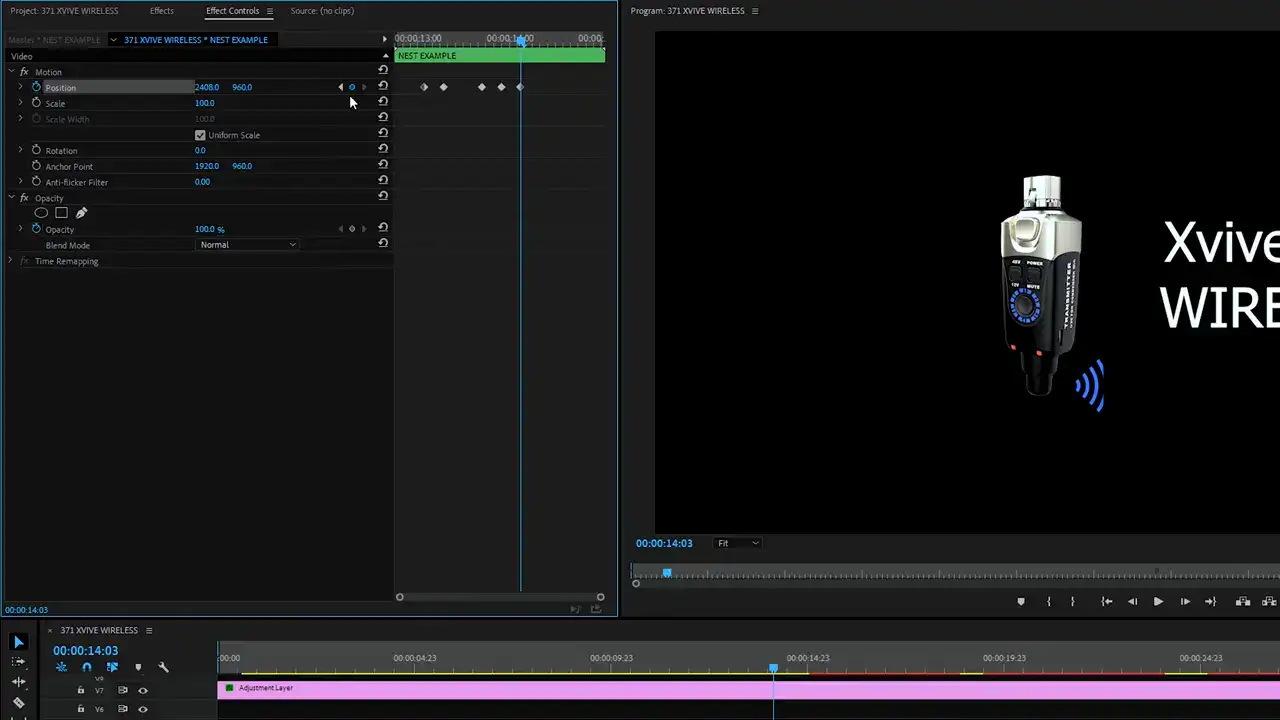Click Mark Out in Program monitor
Screen dimensions: 1280x720
tap(1072, 602)
